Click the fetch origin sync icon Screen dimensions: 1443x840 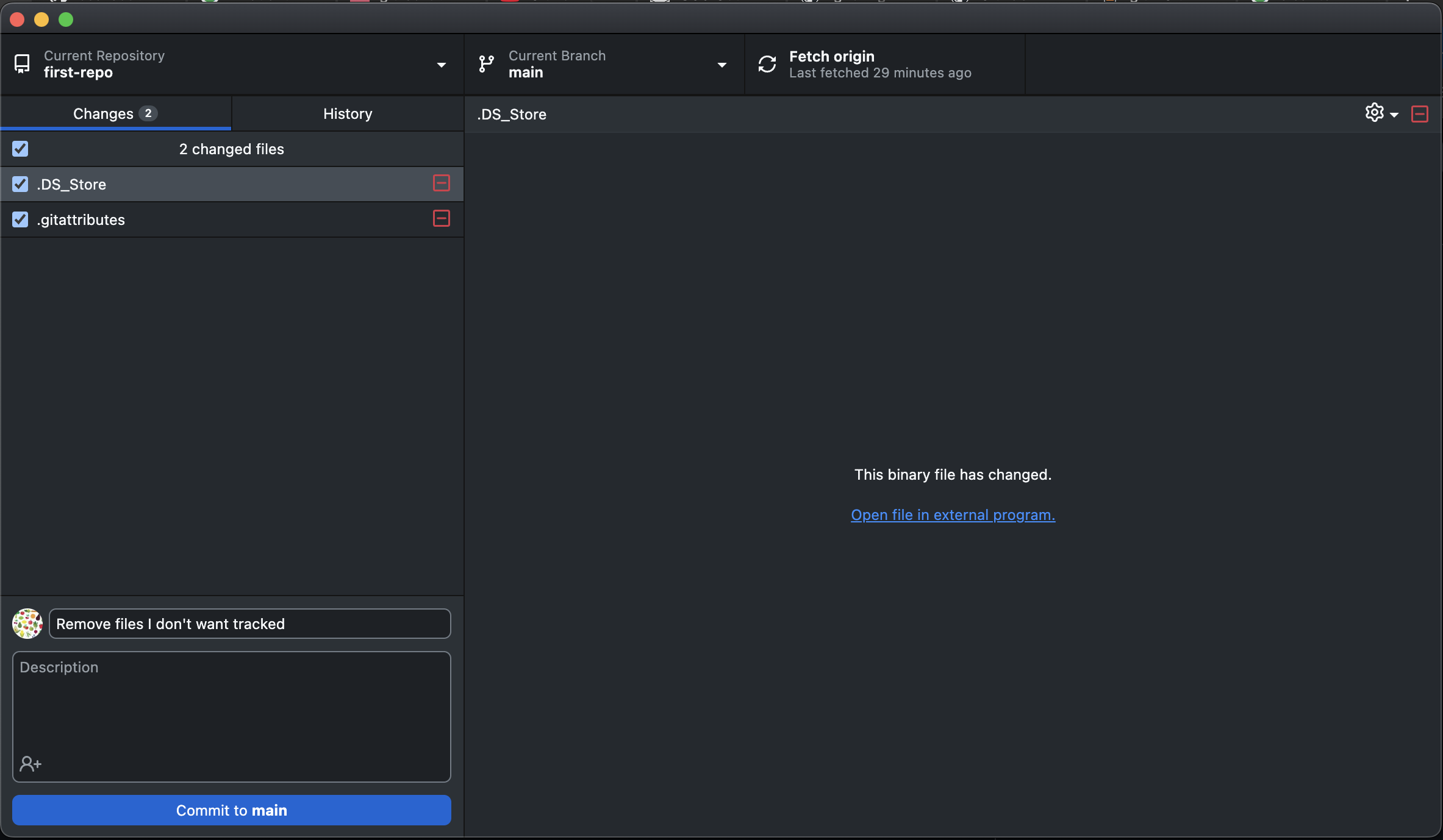point(767,64)
